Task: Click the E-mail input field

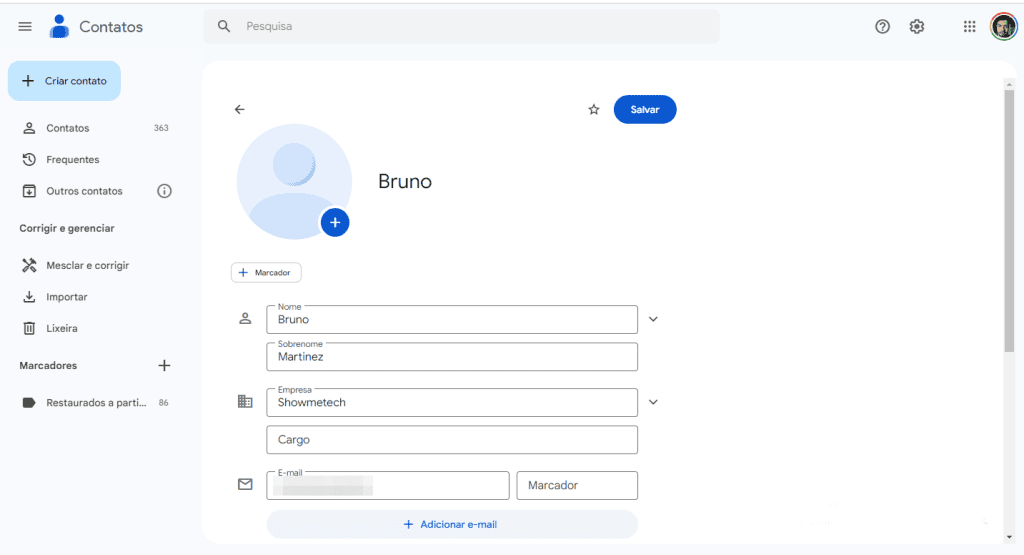Action: point(388,485)
